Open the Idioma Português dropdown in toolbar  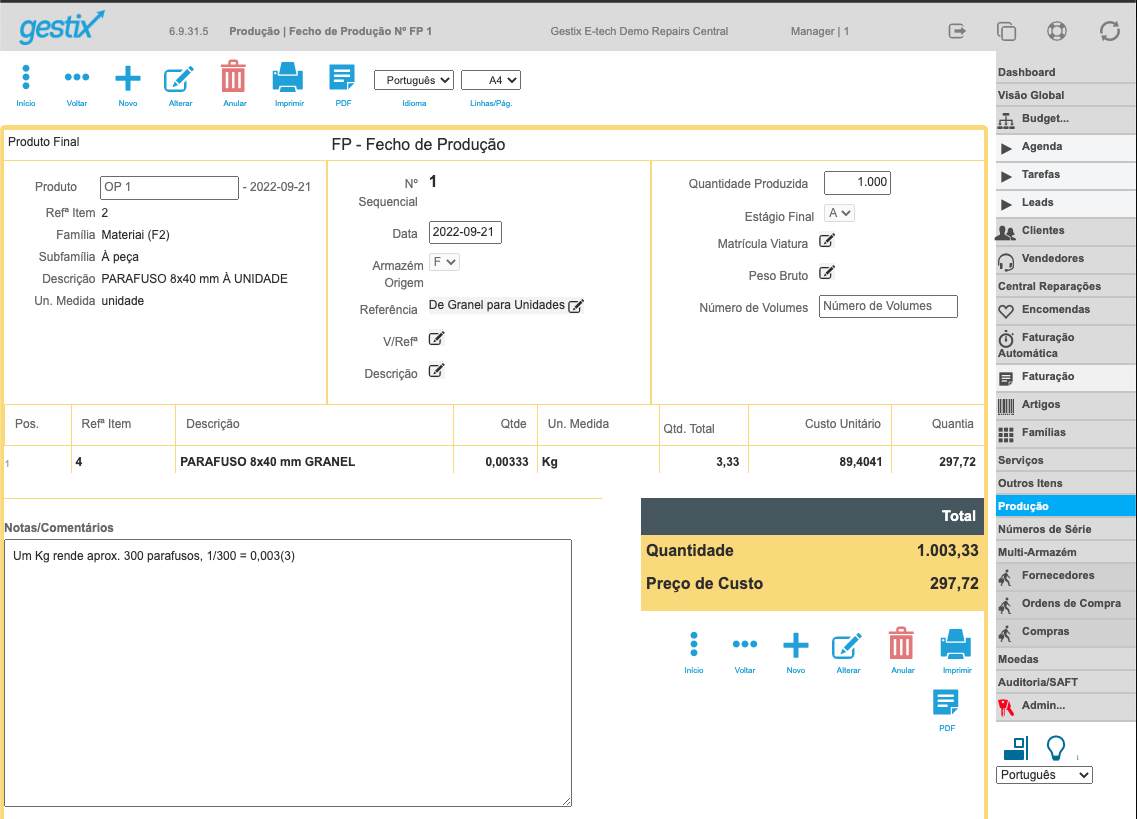tap(414, 80)
